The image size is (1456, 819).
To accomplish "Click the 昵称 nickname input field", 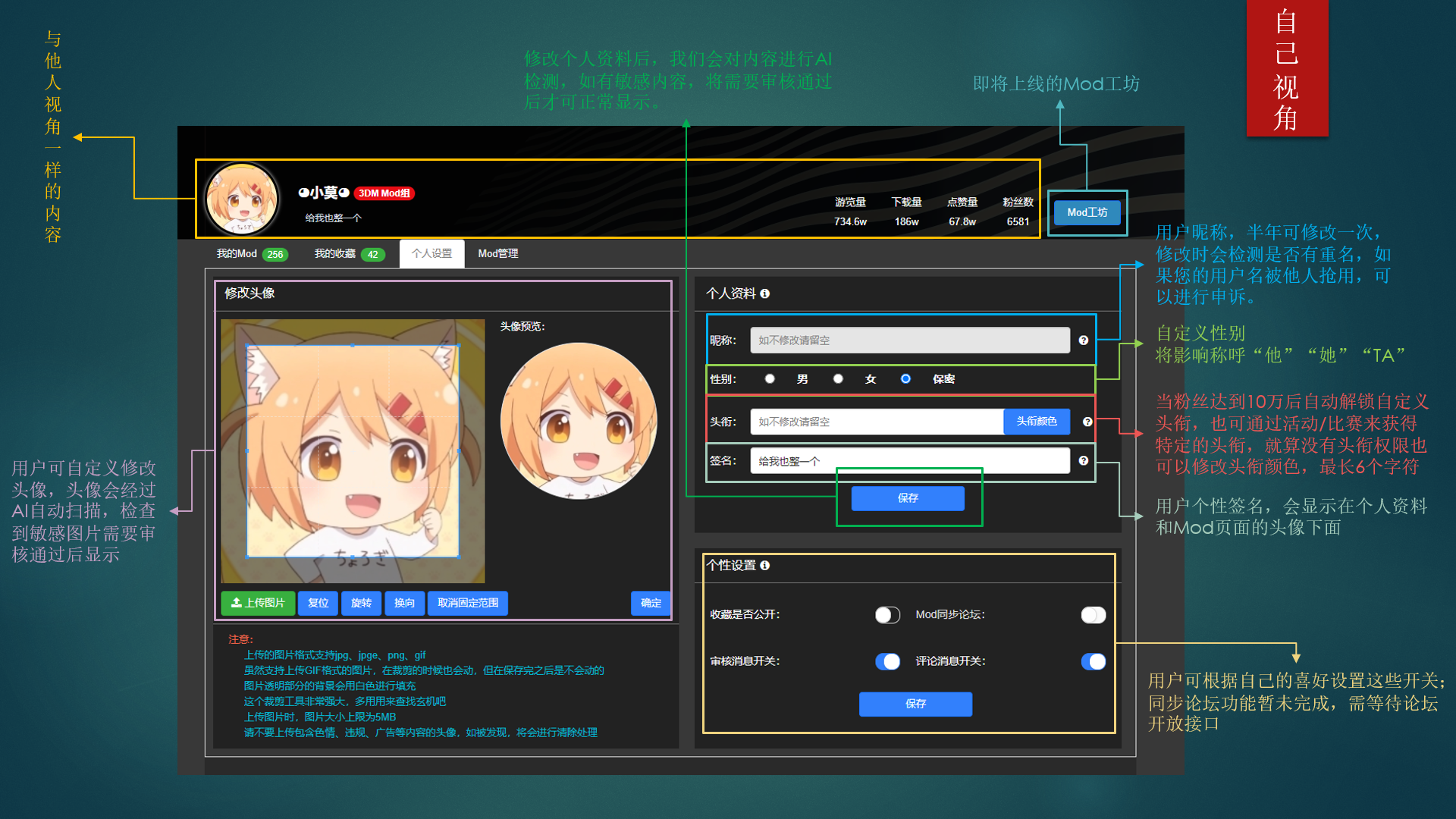I will 909,340.
